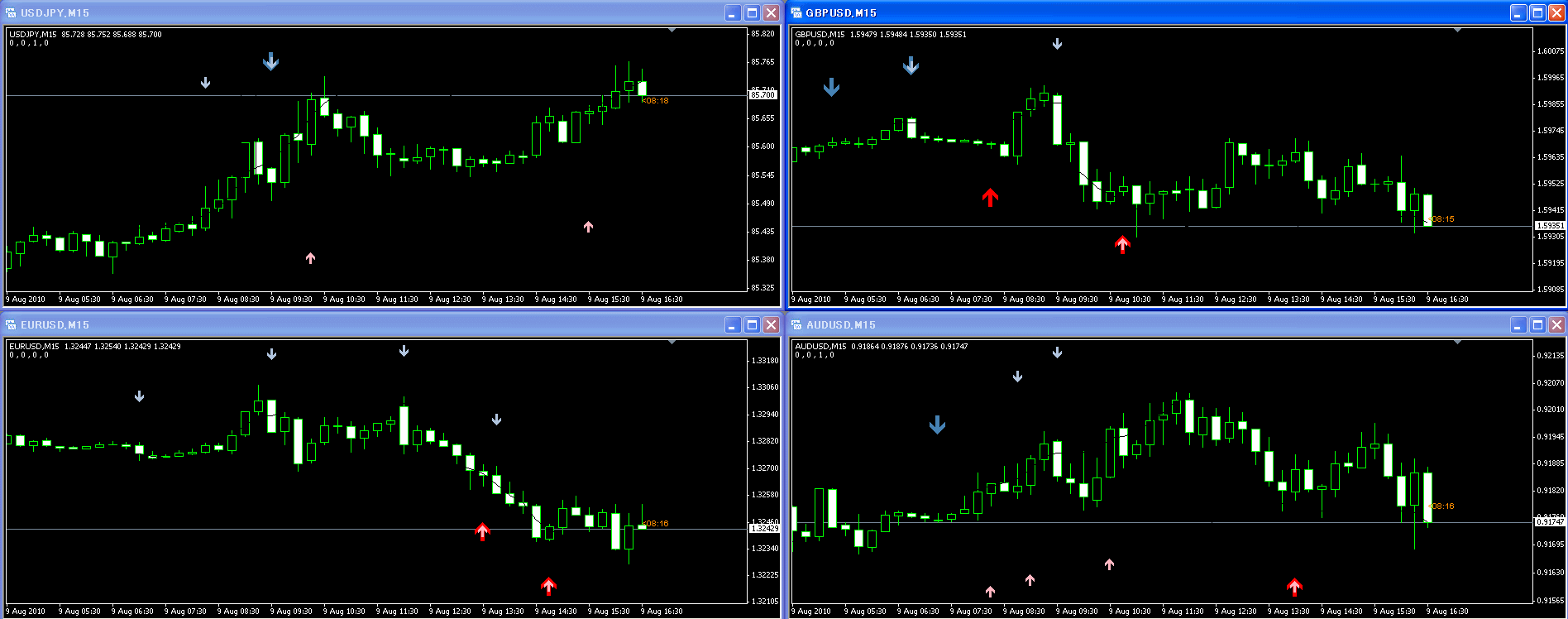Image resolution: width=1568 pixels, height=619 pixels.
Task: Maximize the USDJPY,M15 chart window
Action: 752,12
